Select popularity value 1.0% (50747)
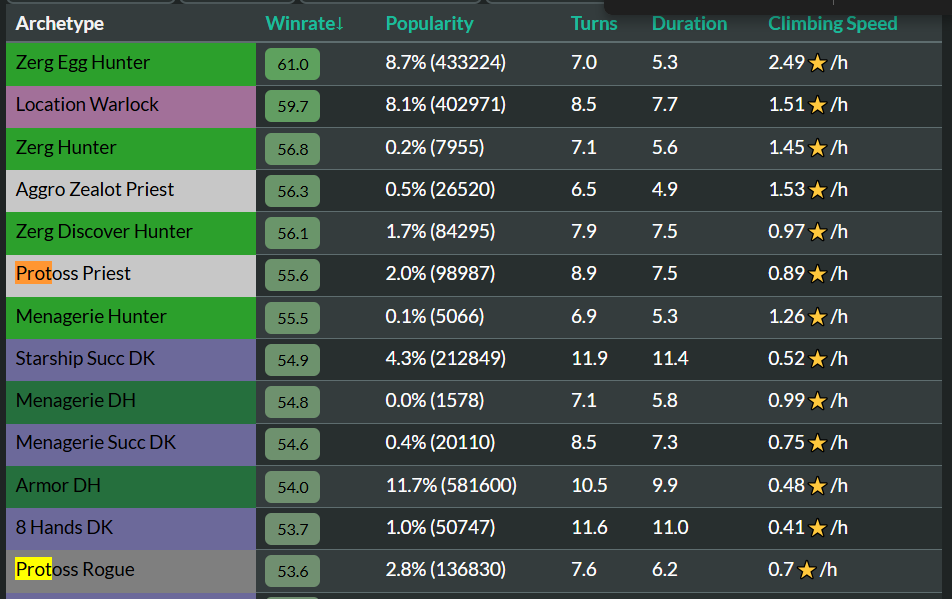The height and width of the screenshot is (599, 952). point(440,527)
